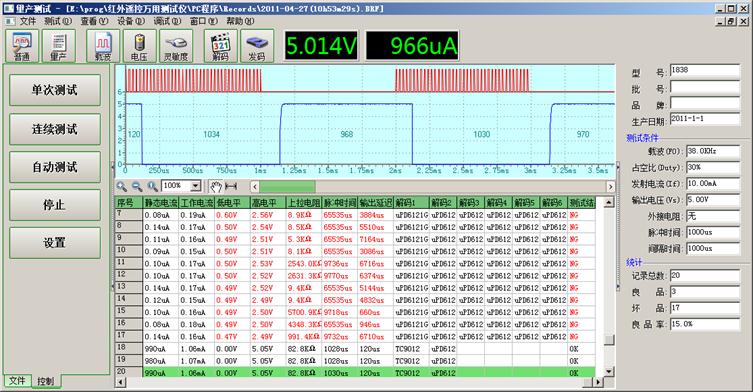Click the waveform scrollbar left arrow
The height and width of the screenshot is (392, 753).
click(x=255, y=186)
